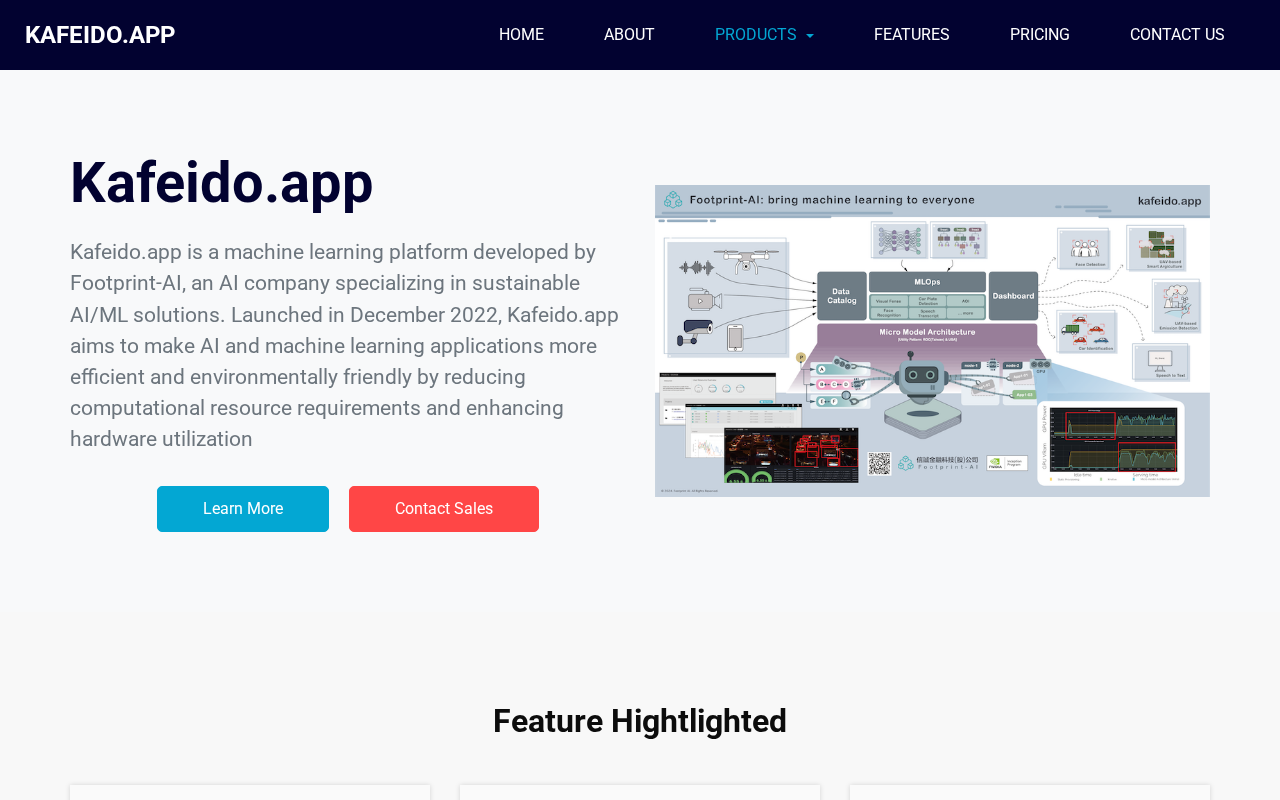The image size is (1280, 800).
Task: Click the drone icon in the diagram
Action: tap(747, 260)
